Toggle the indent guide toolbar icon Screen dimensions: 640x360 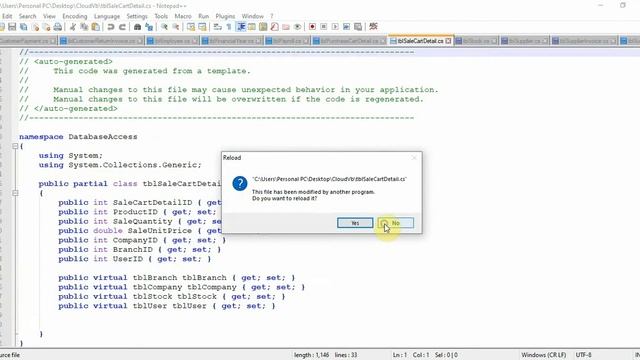point(241,27)
